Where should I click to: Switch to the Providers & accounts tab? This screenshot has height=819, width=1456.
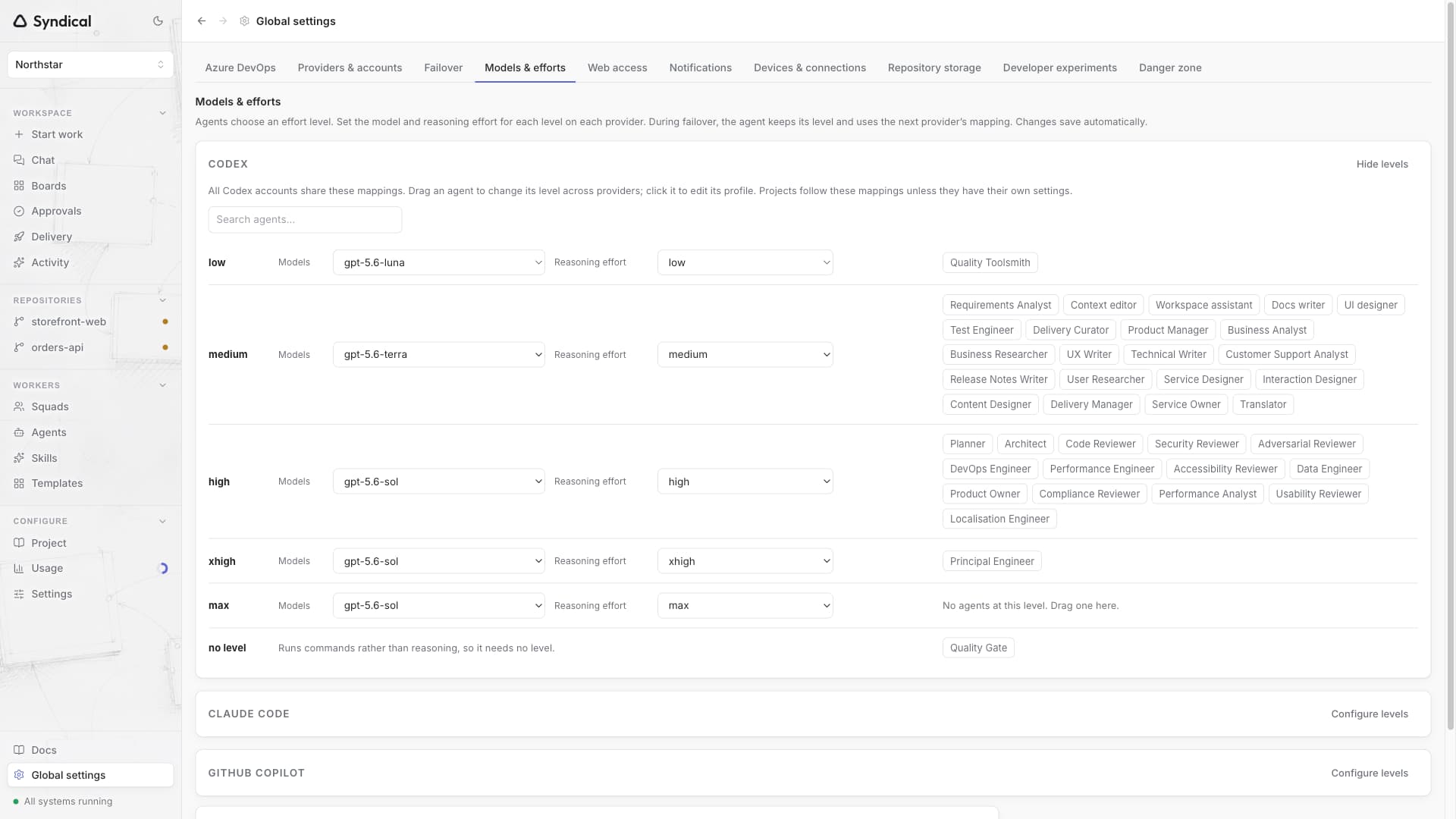[350, 67]
